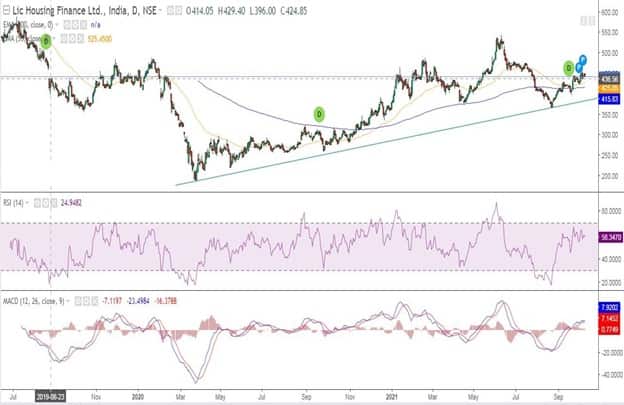The width and height of the screenshot is (624, 405).
Task: Click the purple RSI value label 58.3470
Action: 611,238
